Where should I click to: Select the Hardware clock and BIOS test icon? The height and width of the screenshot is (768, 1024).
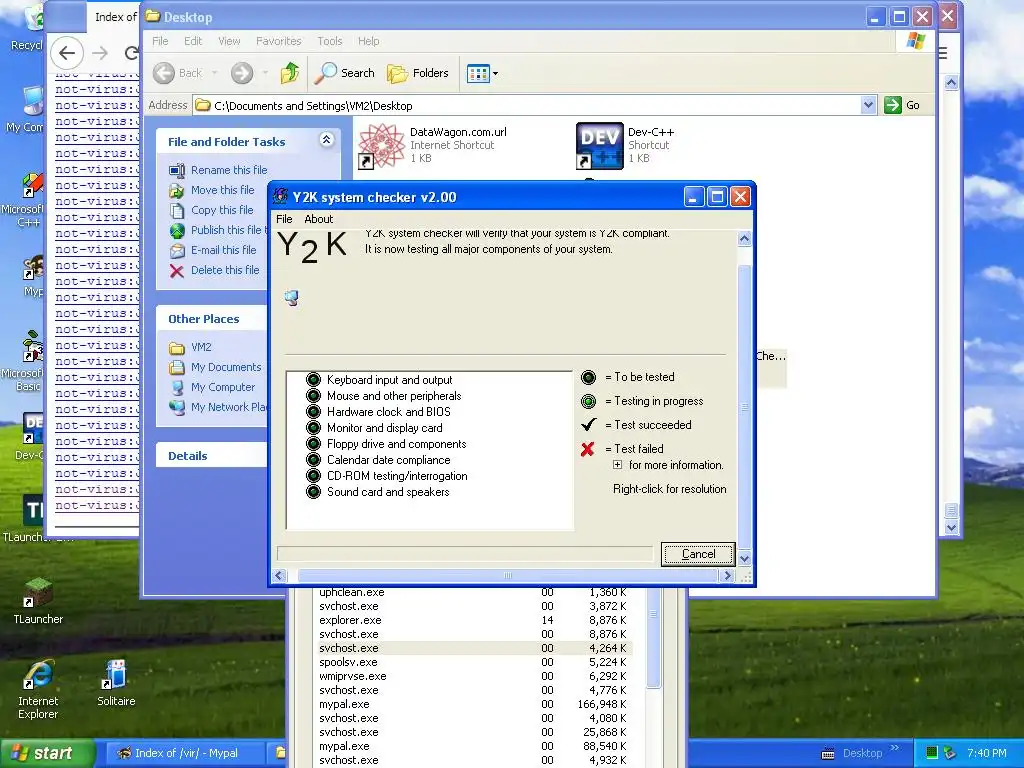pos(313,412)
